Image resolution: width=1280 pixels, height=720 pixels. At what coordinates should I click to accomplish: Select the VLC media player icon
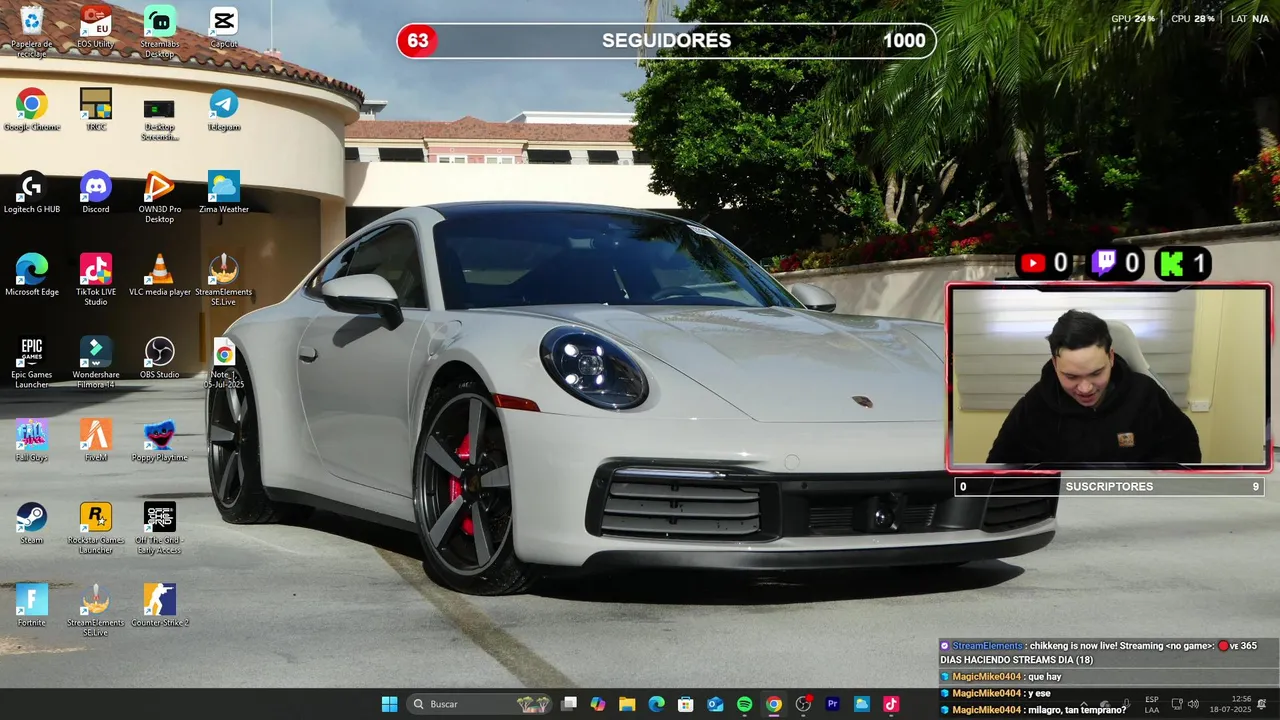point(159,275)
